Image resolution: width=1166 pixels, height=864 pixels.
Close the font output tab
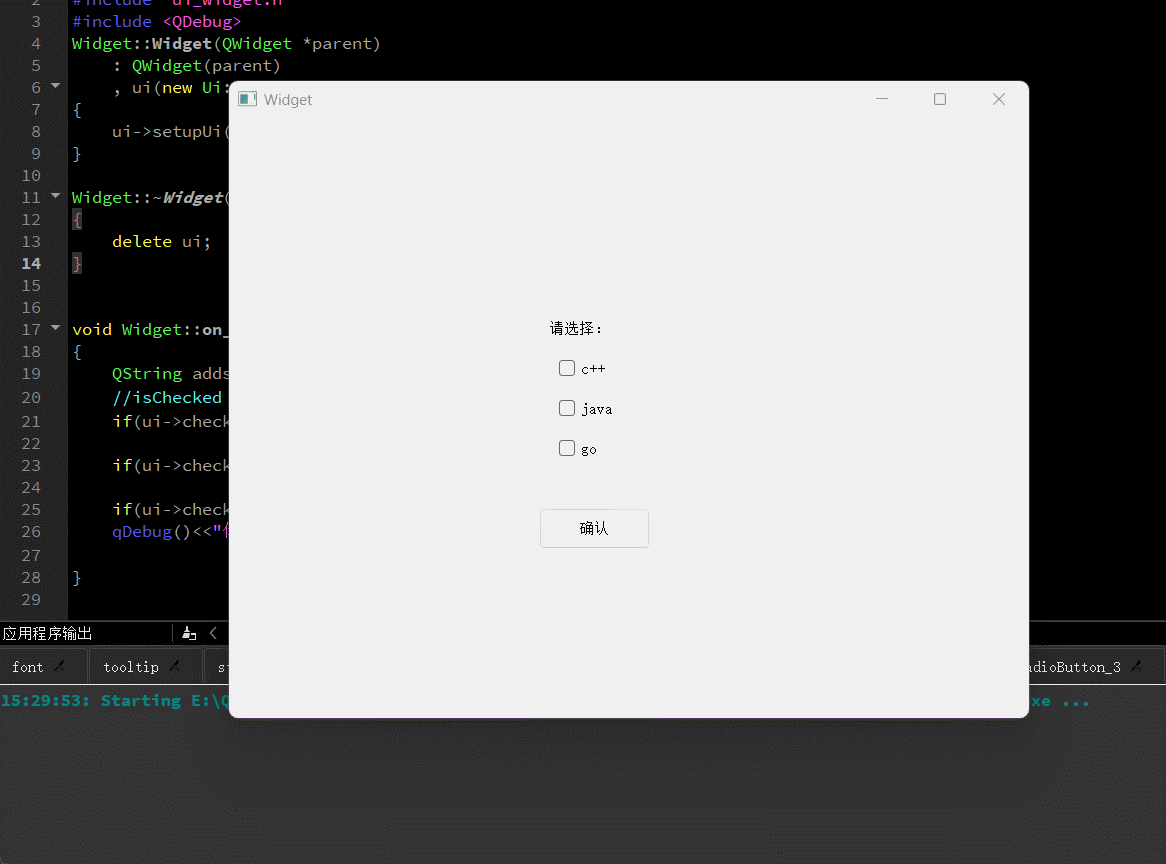[x=60, y=666]
